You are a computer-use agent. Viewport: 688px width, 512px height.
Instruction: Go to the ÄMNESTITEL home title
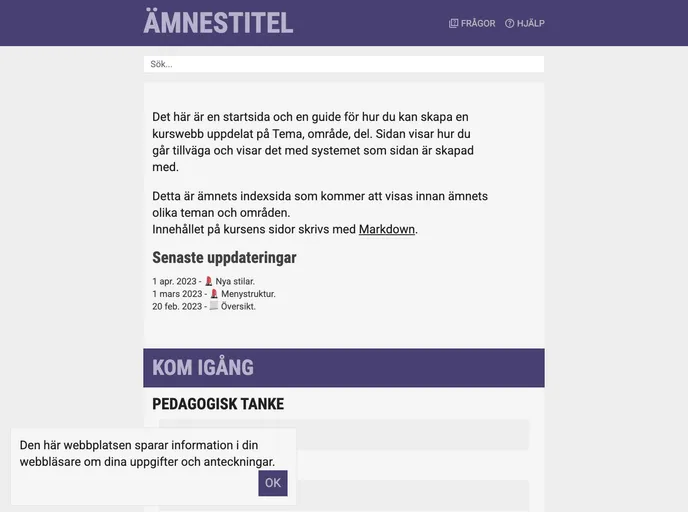tap(218, 23)
